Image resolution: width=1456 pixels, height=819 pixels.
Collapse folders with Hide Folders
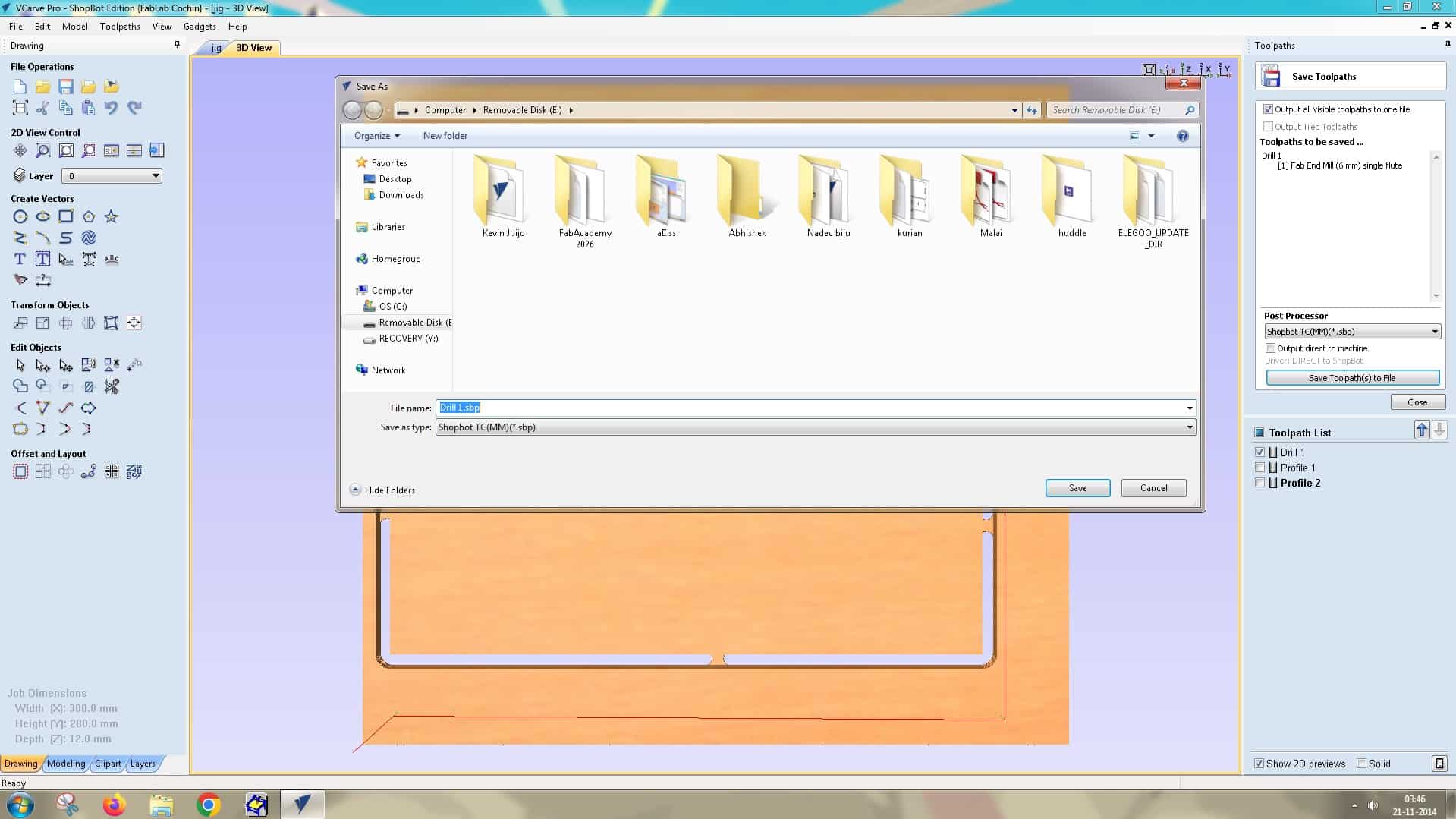pos(382,490)
